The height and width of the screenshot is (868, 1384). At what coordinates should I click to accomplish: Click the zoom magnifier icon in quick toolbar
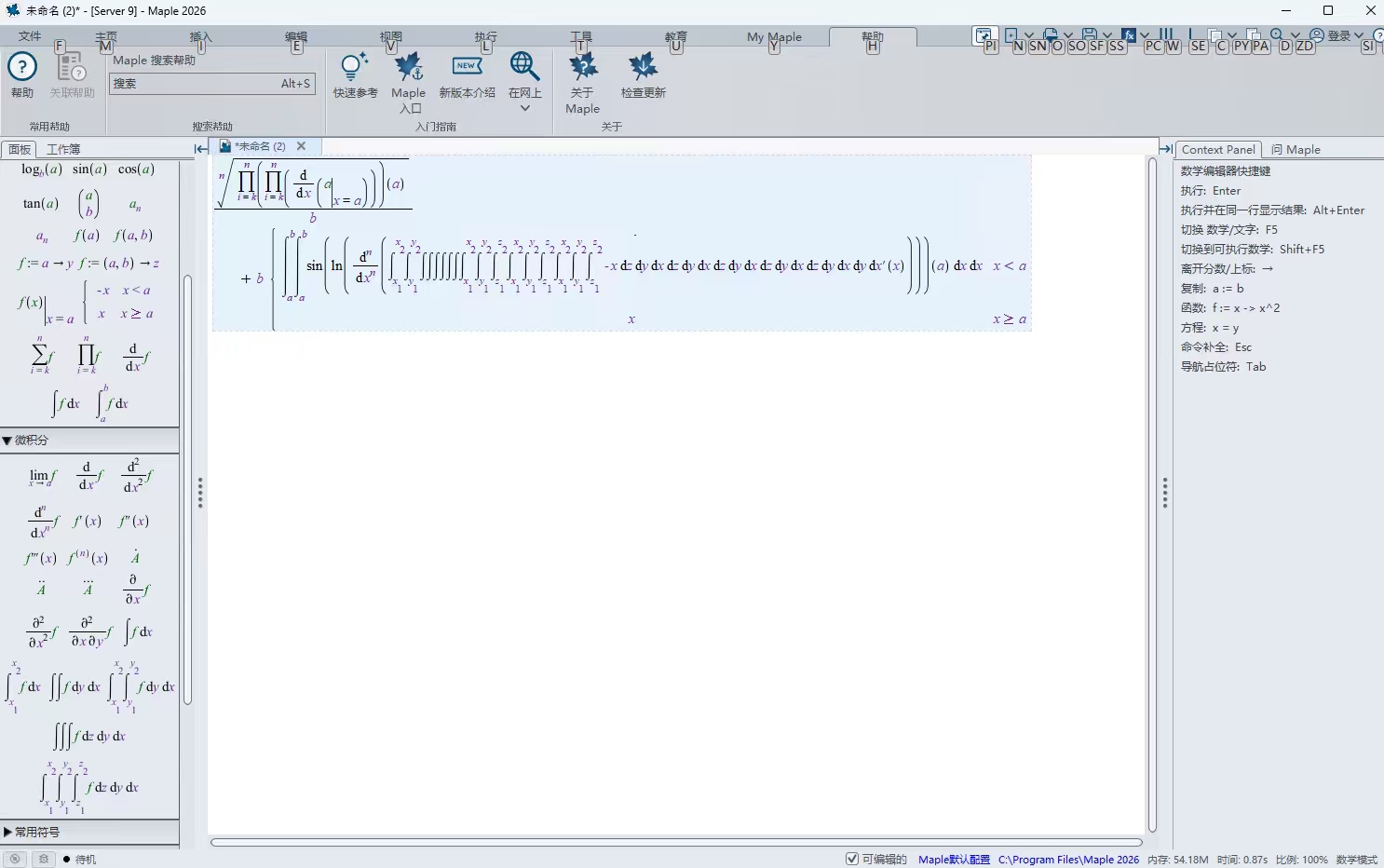1277,35
